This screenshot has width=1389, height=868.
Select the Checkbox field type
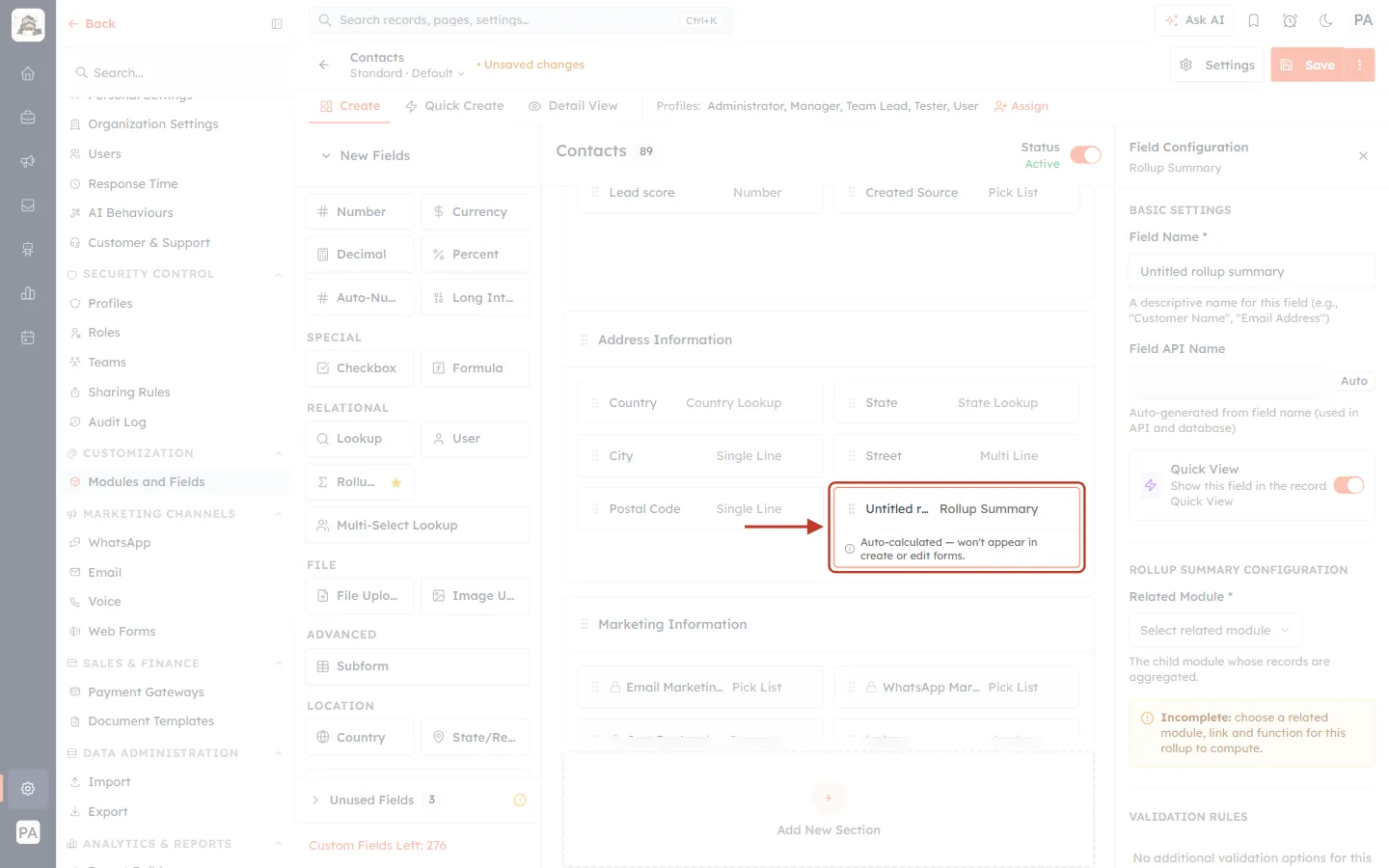(360, 368)
